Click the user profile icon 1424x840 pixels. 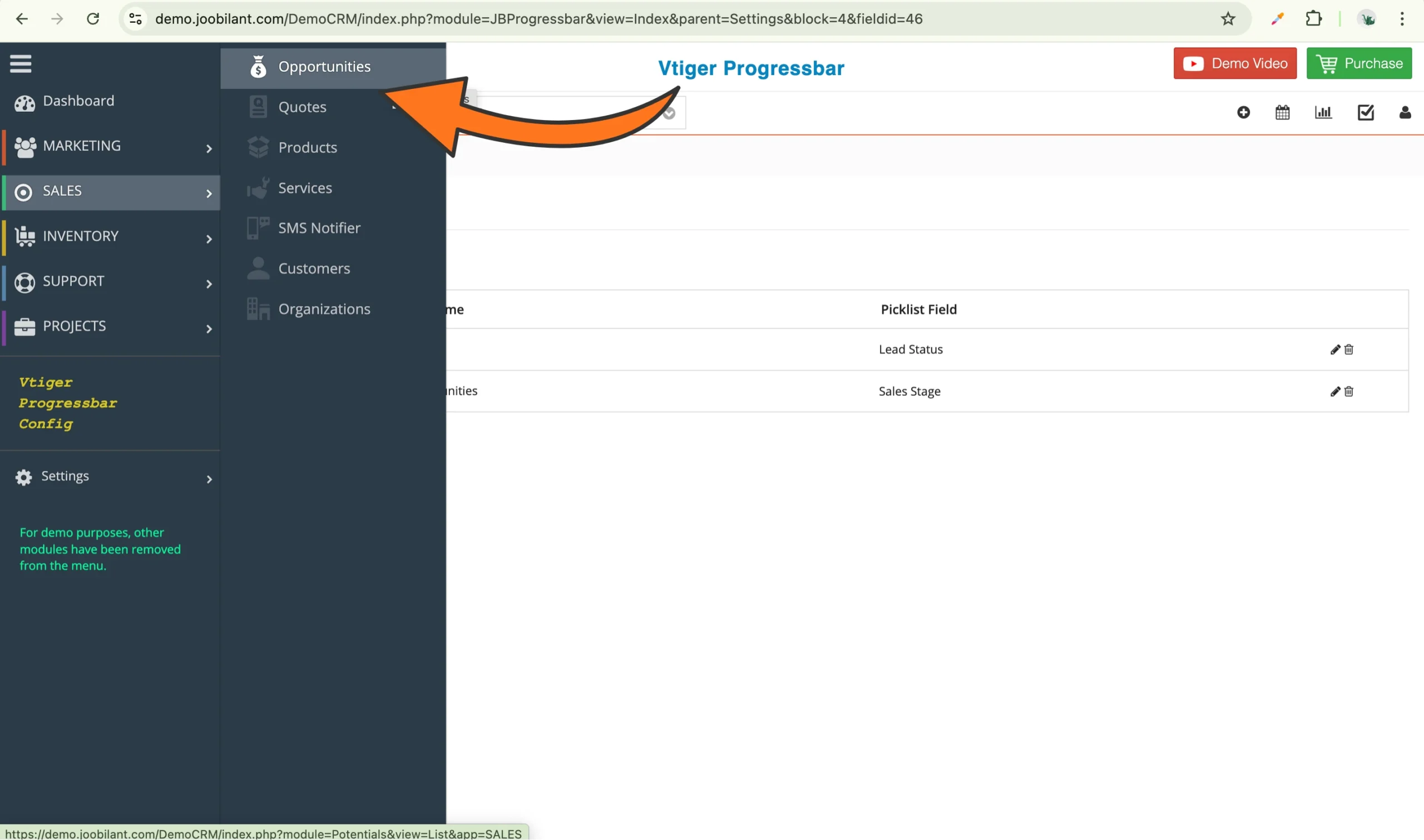pos(1404,113)
